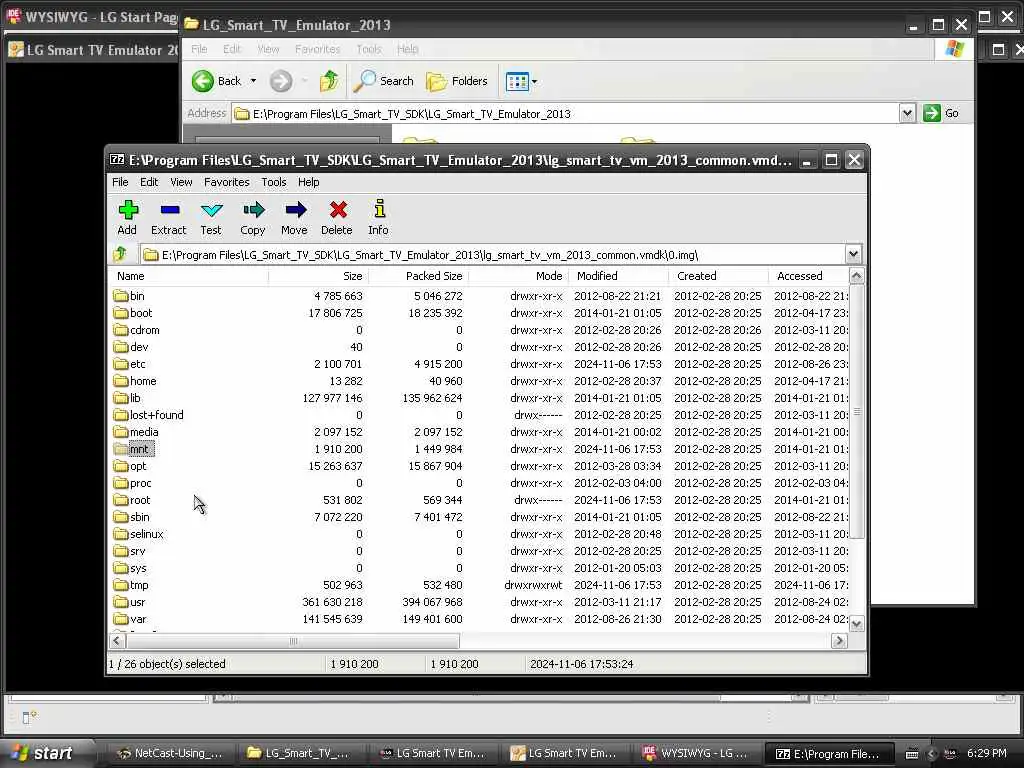The height and width of the screenshot is (768, 1024).
Task: Click the Add button in 7-Zip toolbar
Action: (127, 217)
